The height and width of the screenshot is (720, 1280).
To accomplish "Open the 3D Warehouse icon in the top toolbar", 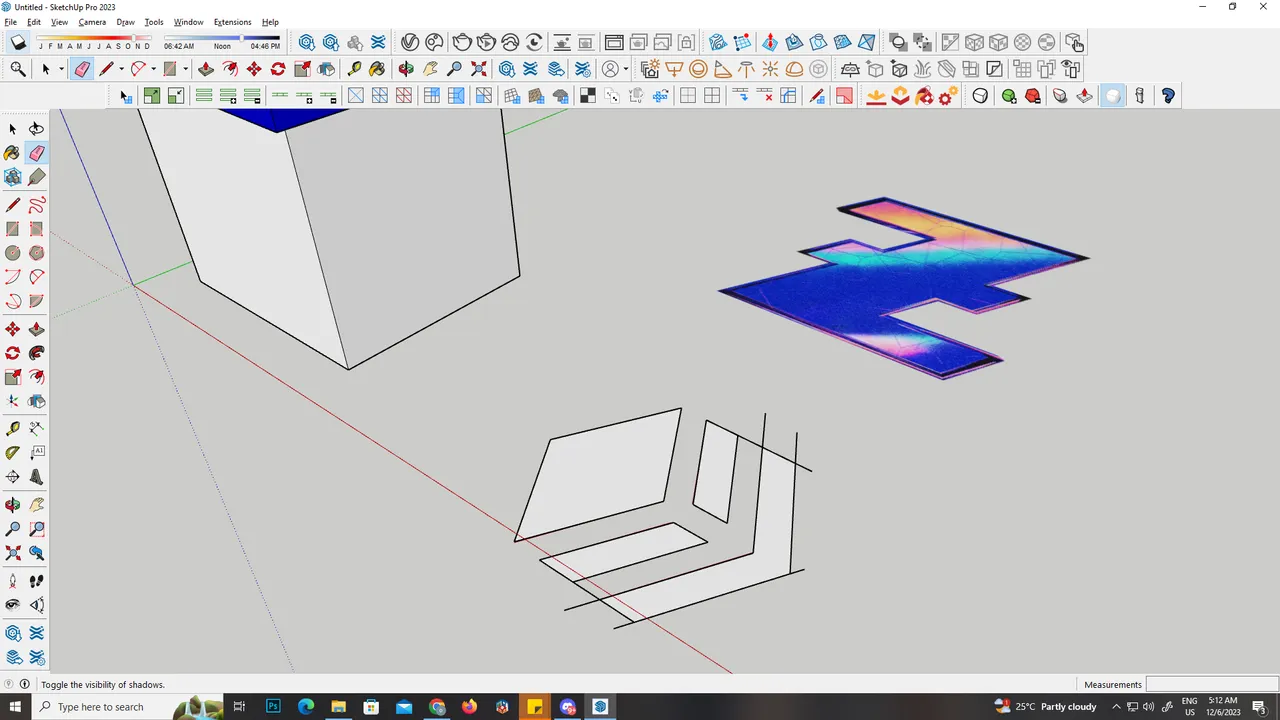I will (508, 69).
